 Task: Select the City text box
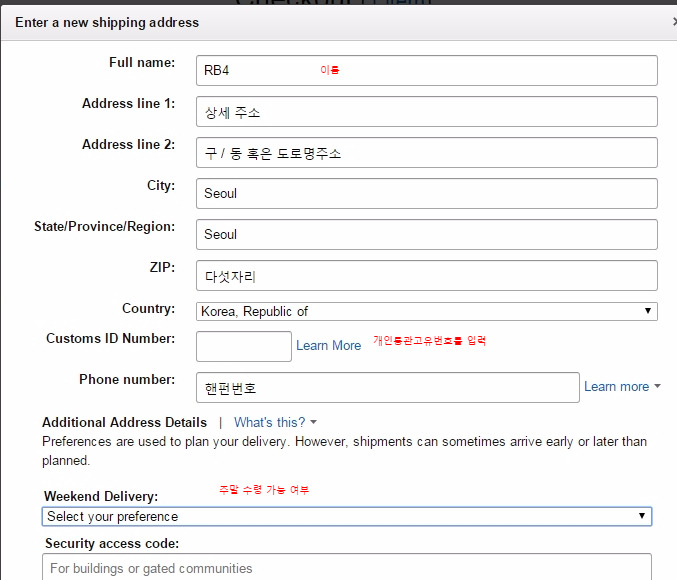tap(427, 193)
